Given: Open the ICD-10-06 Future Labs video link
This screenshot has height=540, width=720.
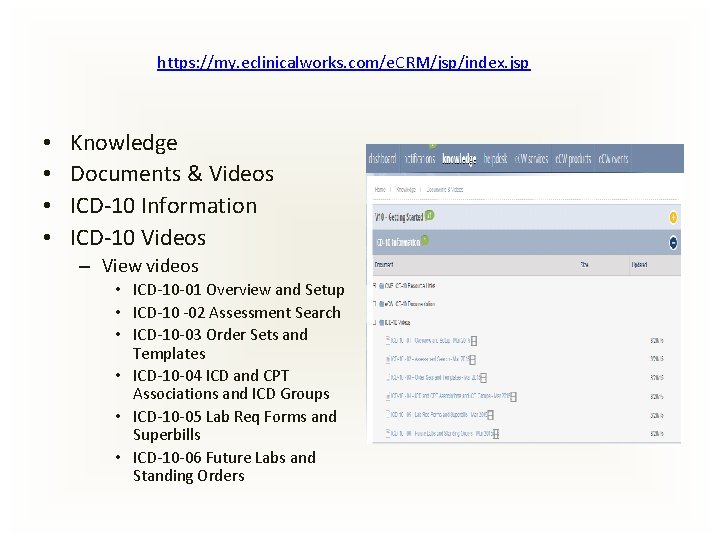Looking at the screenshot, I should click(x=442, y=433).
